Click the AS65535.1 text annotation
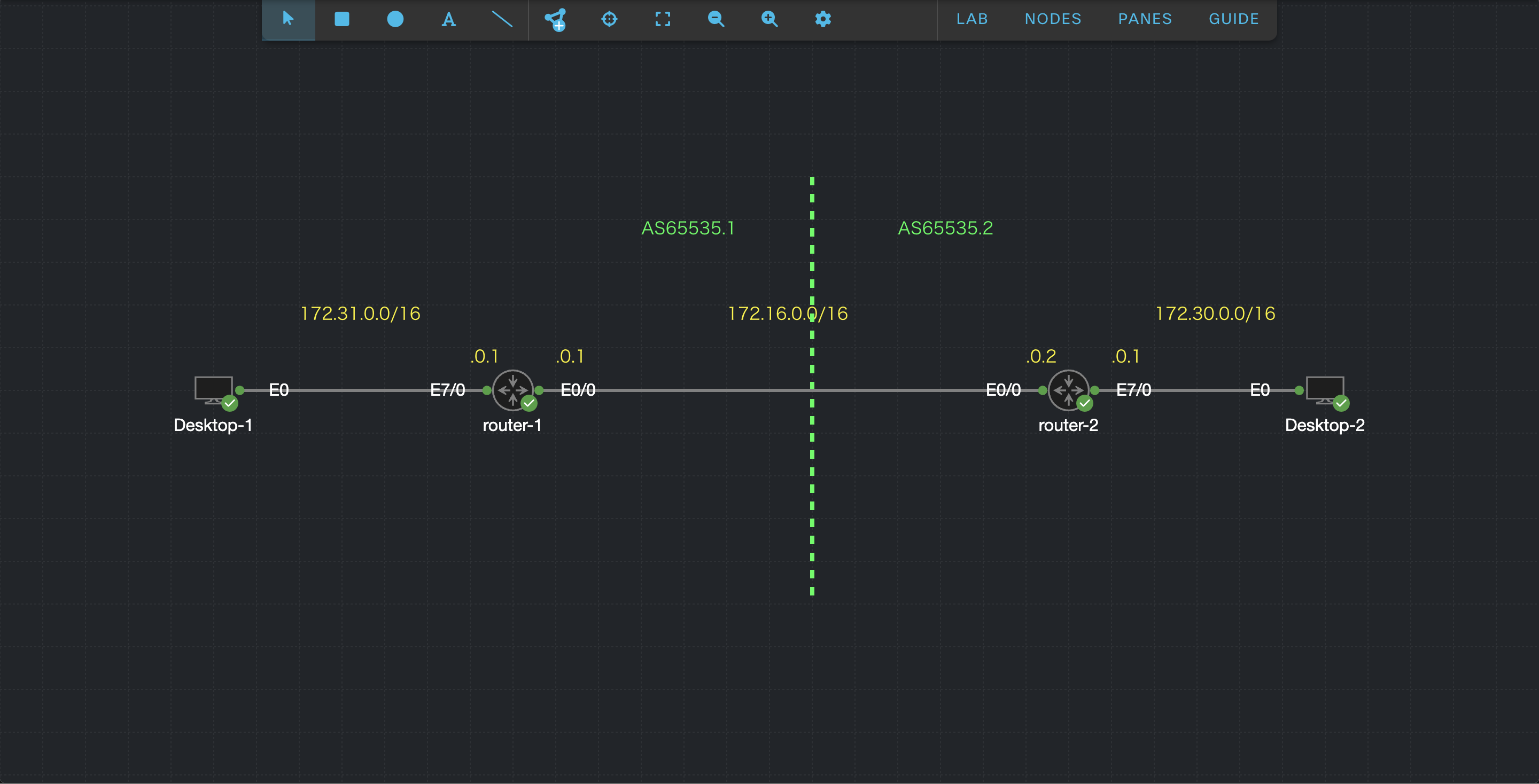This screenshot has width=1539, height=784. (688, 228)
